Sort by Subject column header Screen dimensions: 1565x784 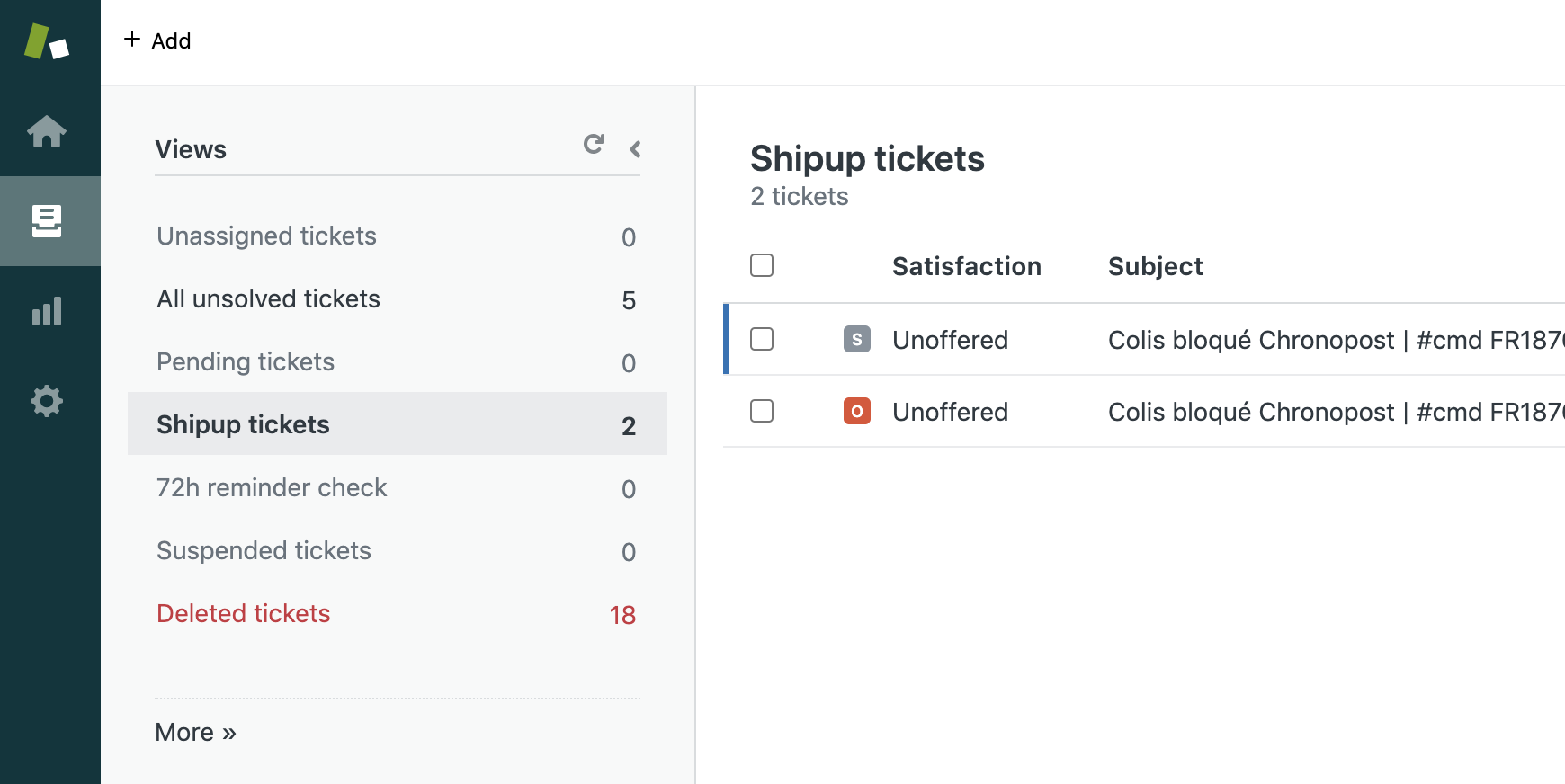click(x=1155, y=266)
